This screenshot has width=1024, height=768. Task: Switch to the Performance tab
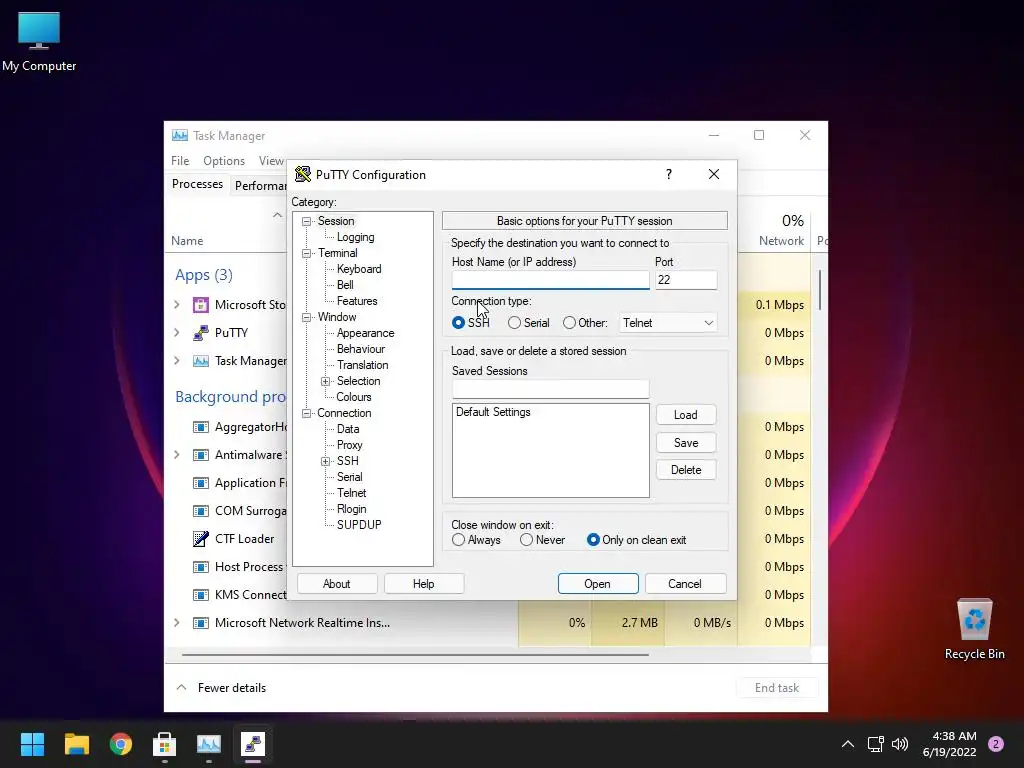click(259, 185)
